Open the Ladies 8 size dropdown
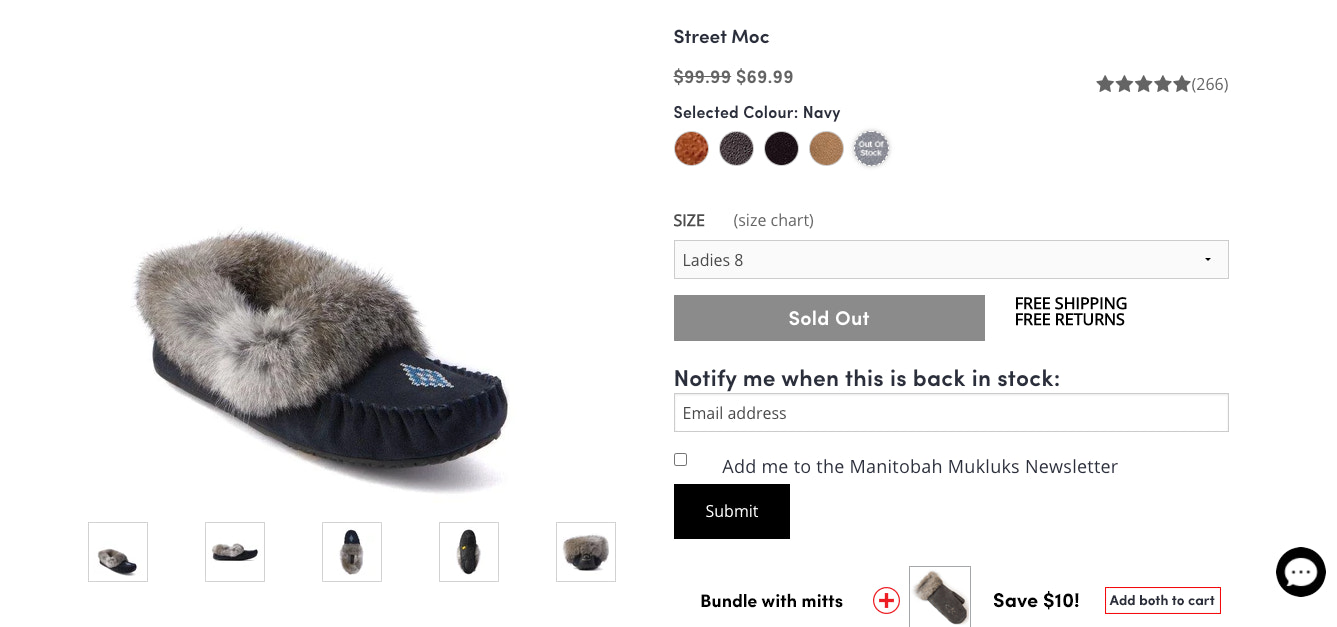 tap(951, 259)
